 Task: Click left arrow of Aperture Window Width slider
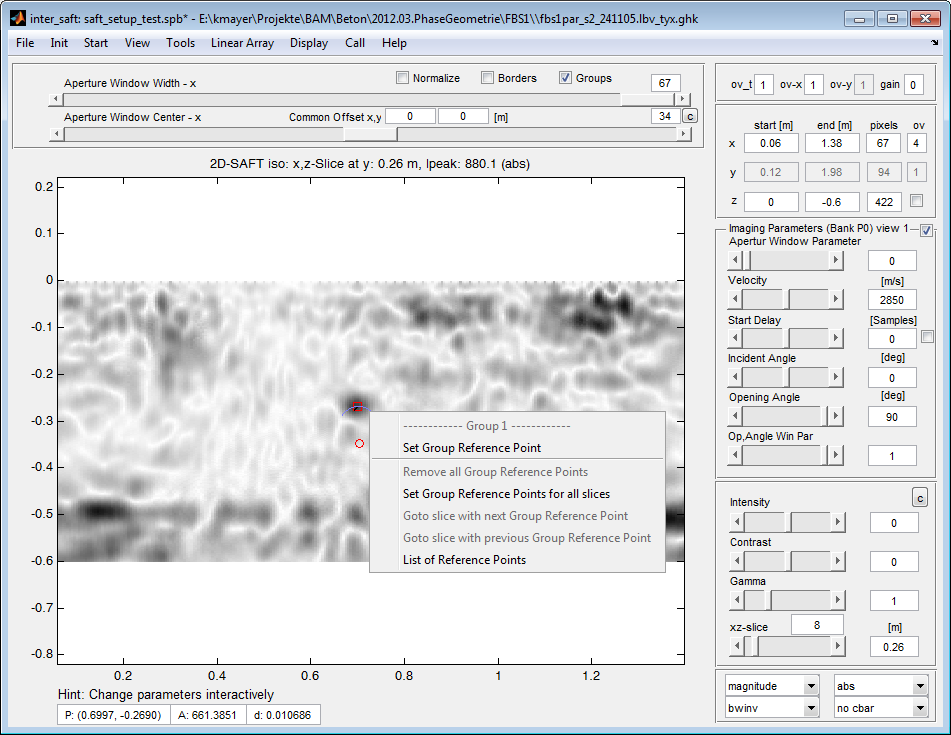(56, 99)
